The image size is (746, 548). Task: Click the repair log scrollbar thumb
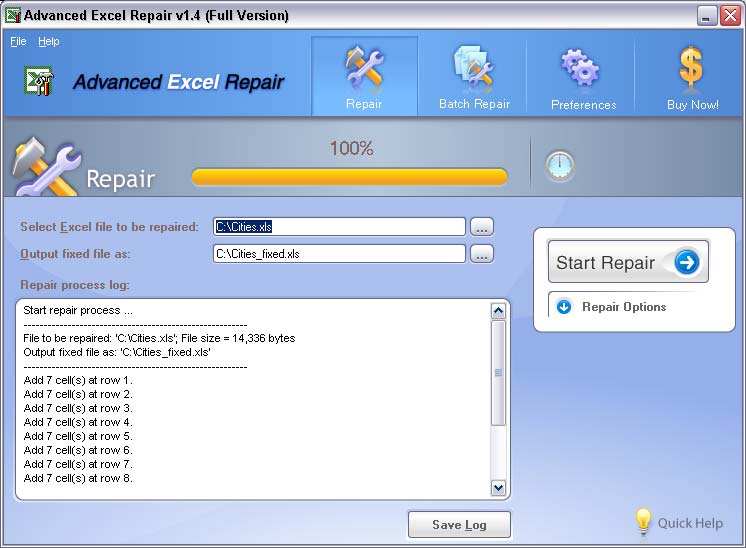point(498,373)
